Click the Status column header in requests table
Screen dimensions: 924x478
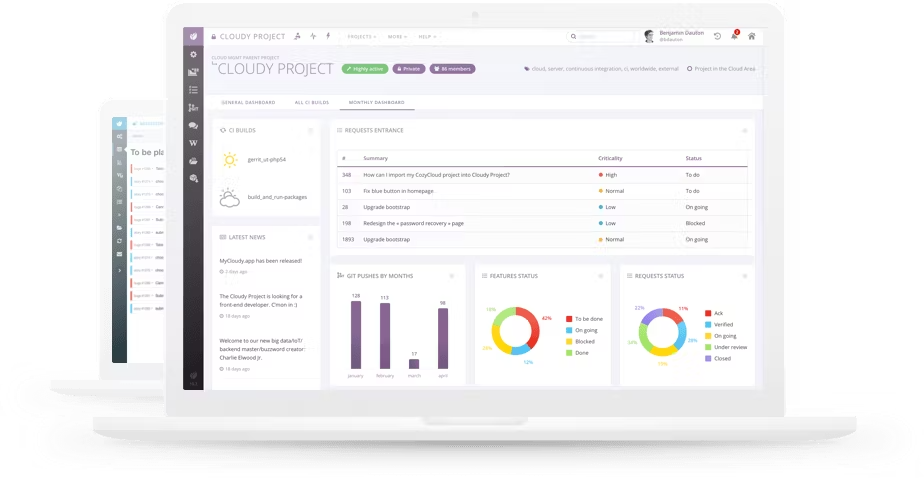tap(694, 159)
